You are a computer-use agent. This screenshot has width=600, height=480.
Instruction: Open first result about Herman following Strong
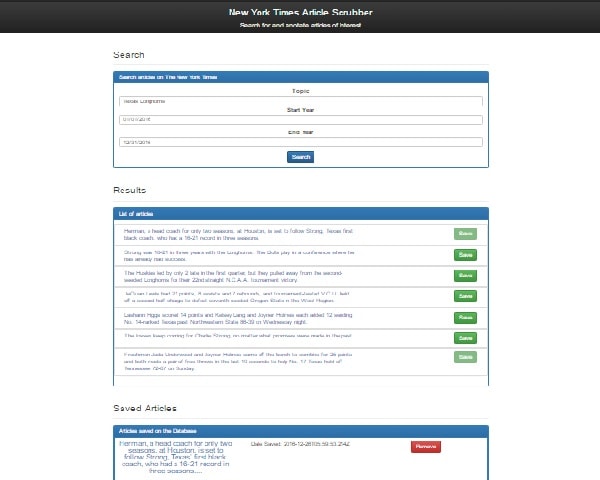[238, 234]
